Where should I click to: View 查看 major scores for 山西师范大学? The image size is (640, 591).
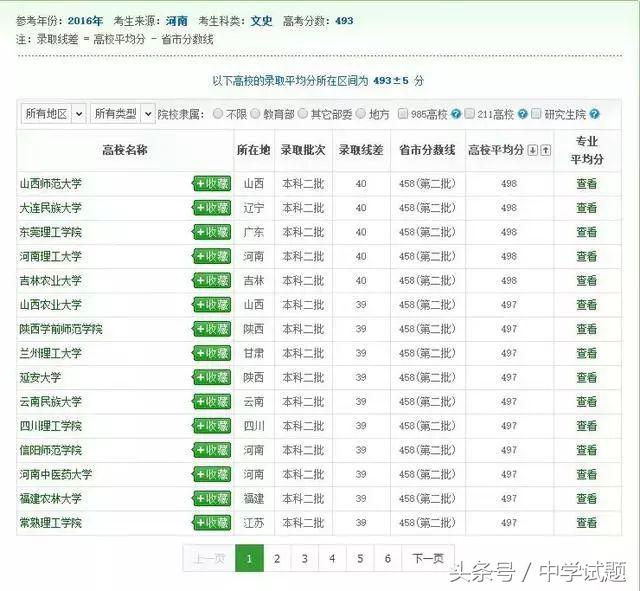pyautogui.click(x=587, y=184)
